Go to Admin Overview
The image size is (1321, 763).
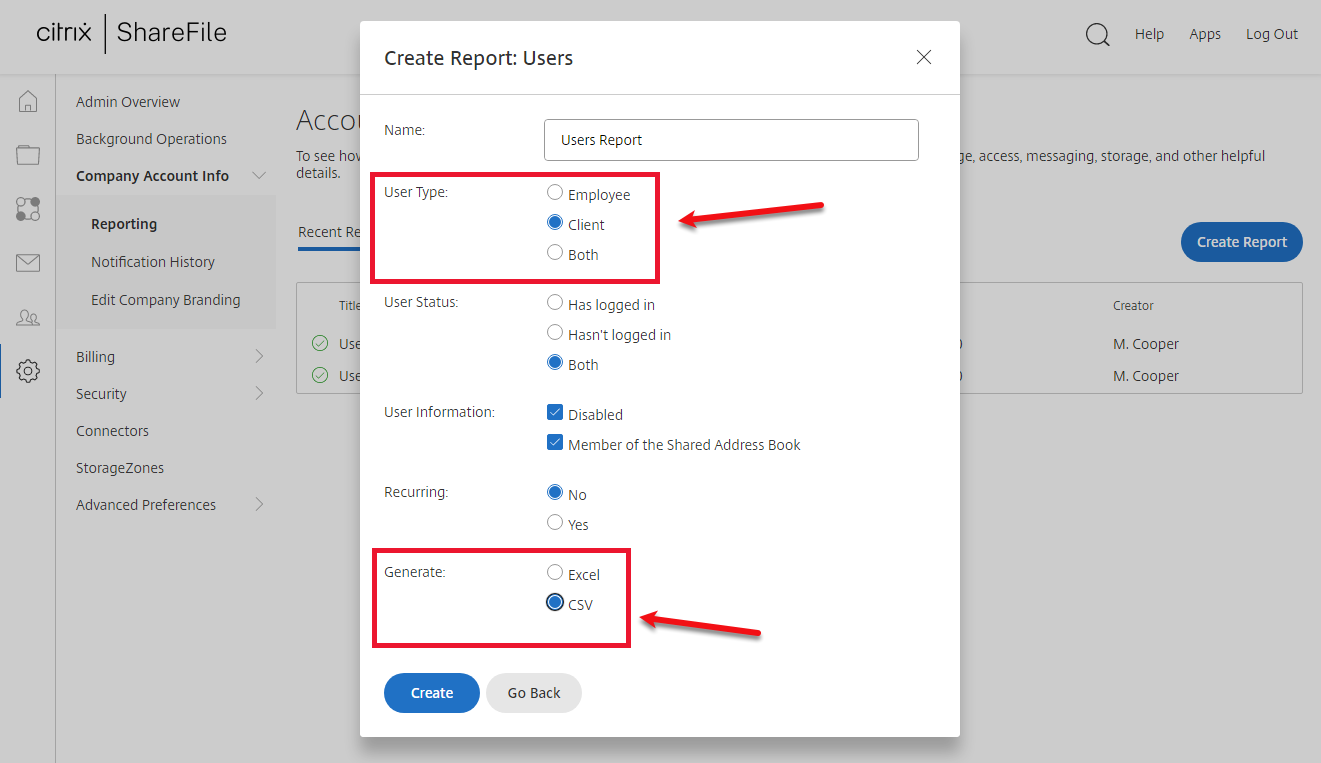[128, 102]
